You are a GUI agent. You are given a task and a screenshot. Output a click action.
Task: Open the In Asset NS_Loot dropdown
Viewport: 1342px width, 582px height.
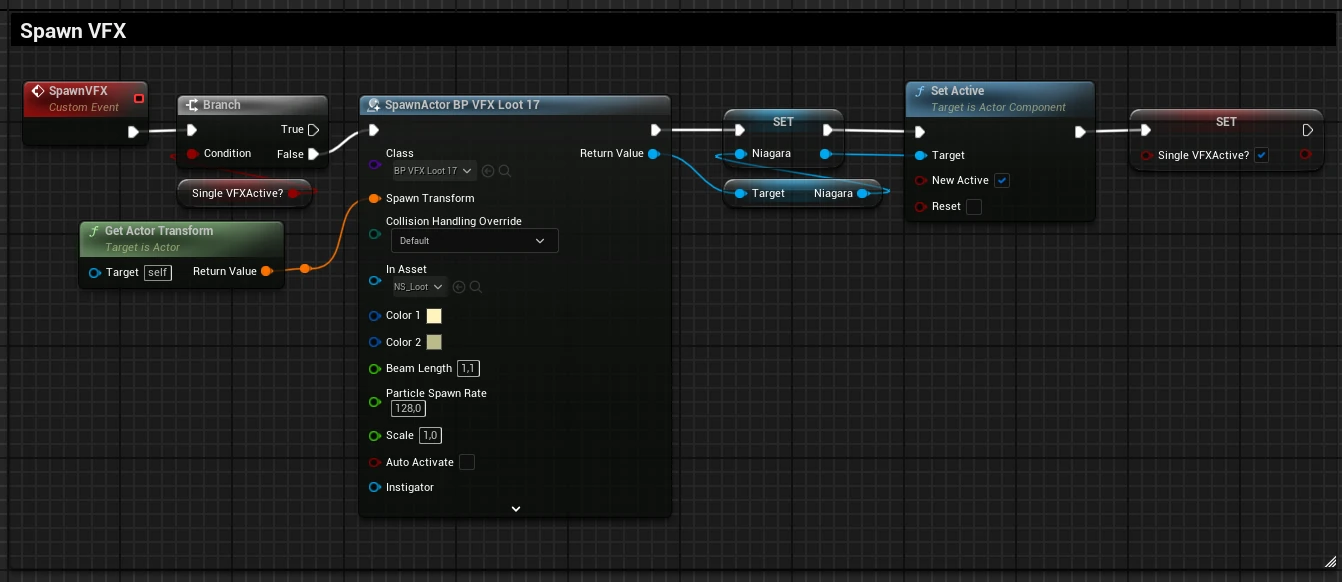(419, 287)
